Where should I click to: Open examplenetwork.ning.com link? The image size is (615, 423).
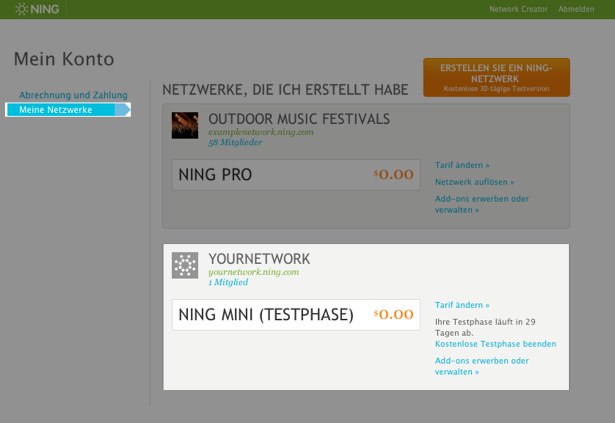click(x=261, y=132)
